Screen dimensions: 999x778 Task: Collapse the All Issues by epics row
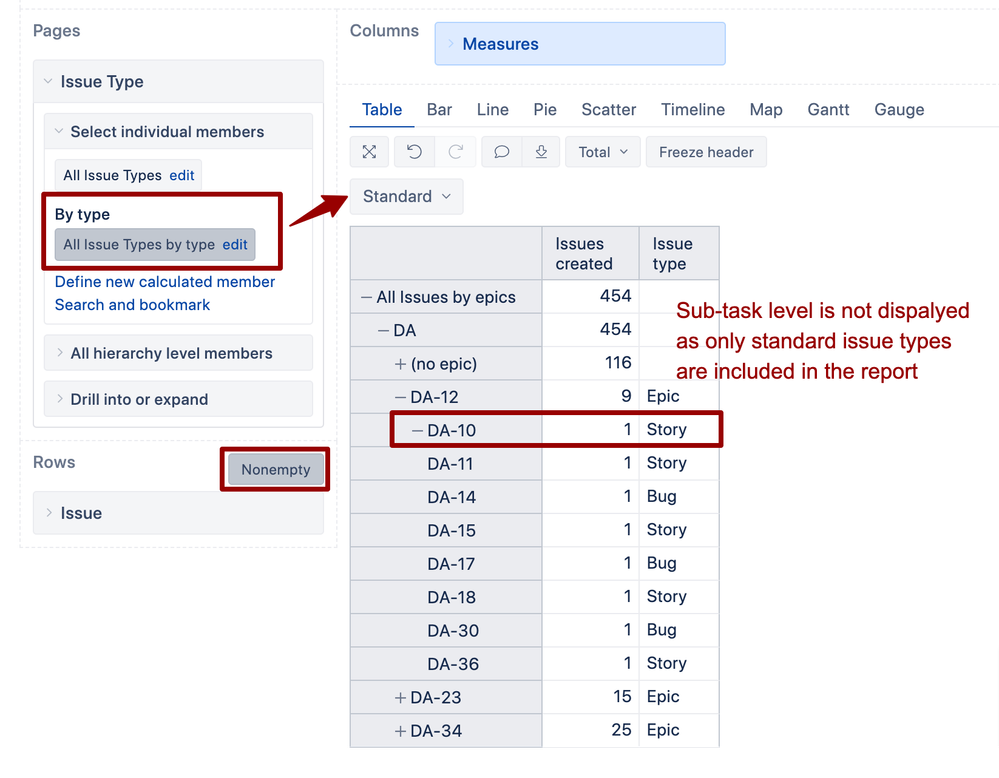(366, 297)
